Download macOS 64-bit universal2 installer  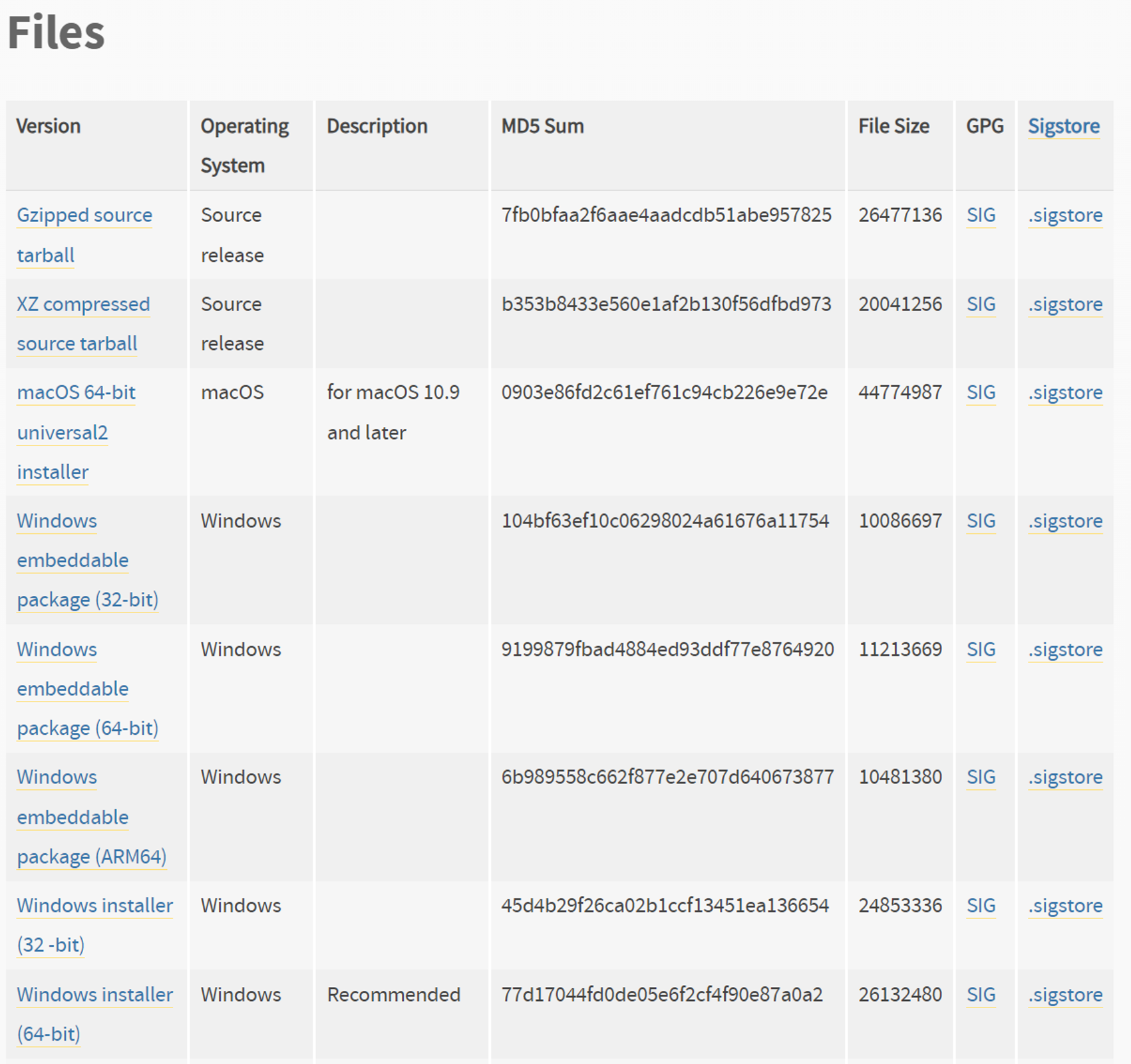tap(76, 432)
